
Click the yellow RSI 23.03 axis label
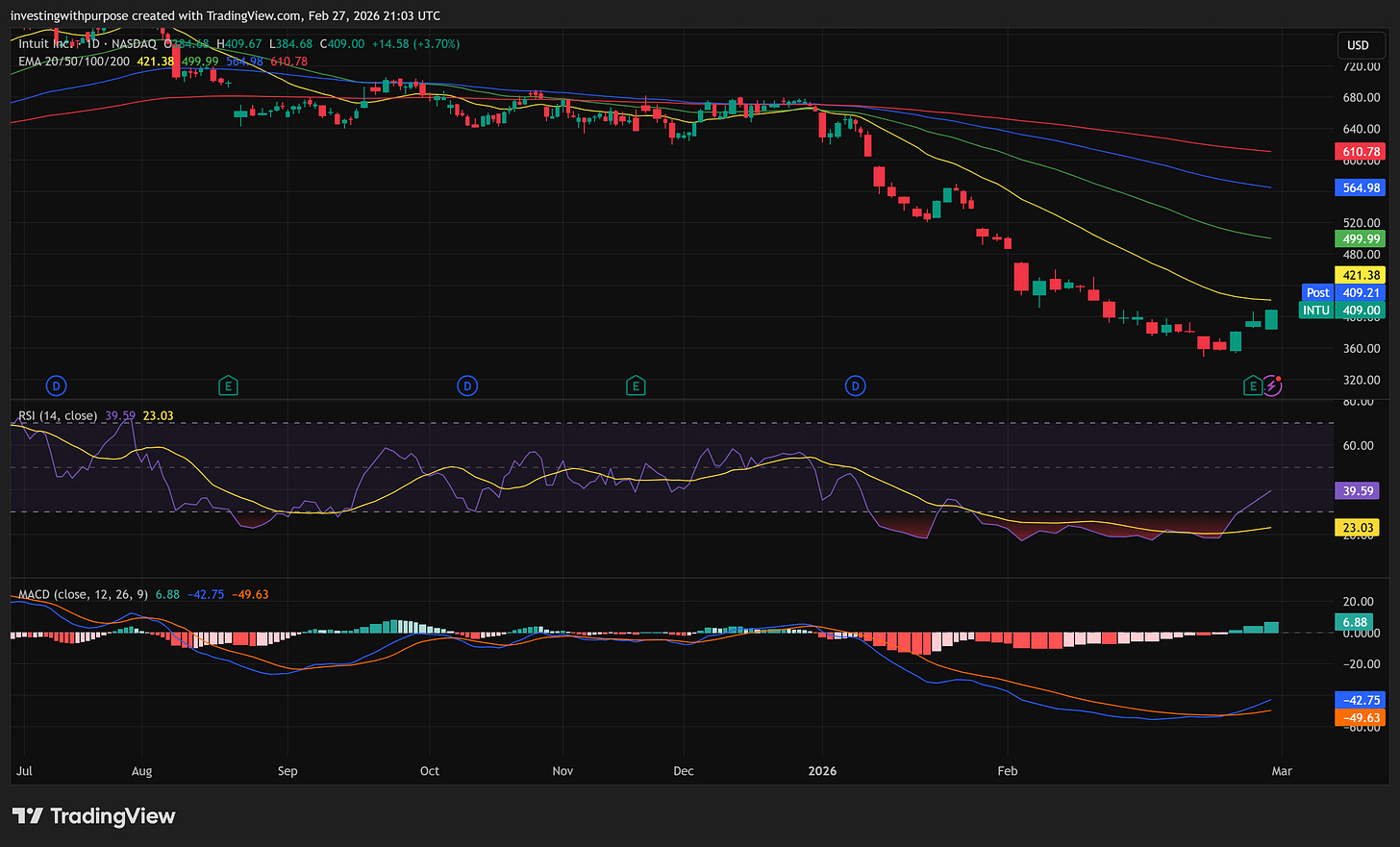[x=1358, y=528]
